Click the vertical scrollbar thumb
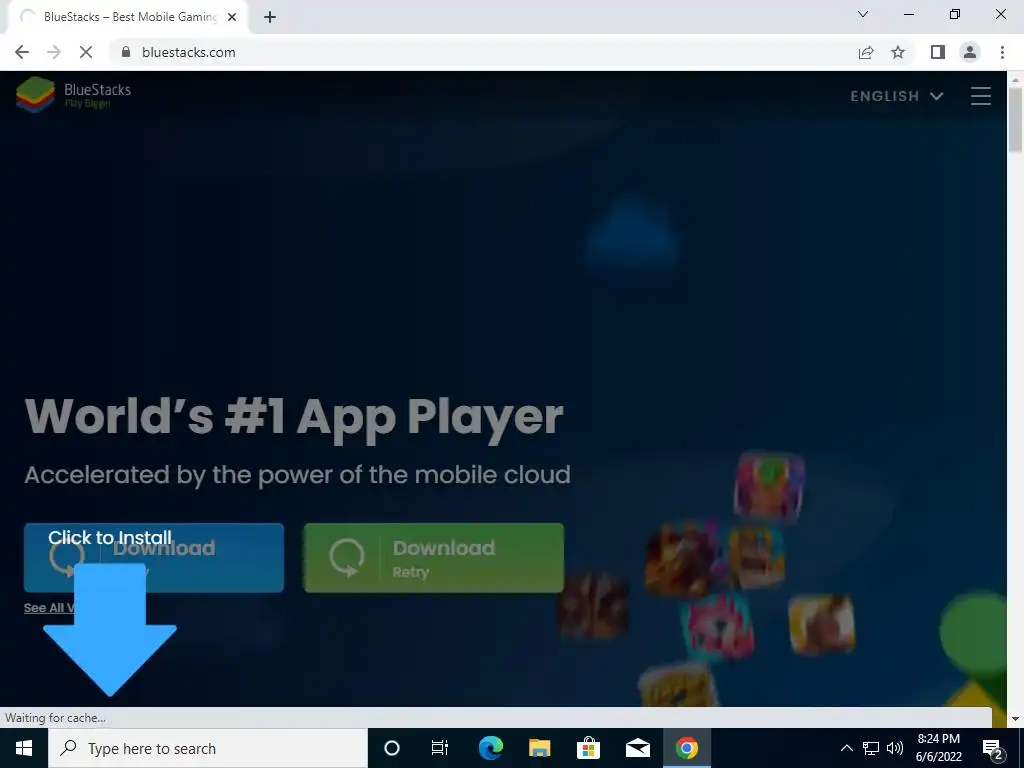1024x768 pixels. 1015,120
